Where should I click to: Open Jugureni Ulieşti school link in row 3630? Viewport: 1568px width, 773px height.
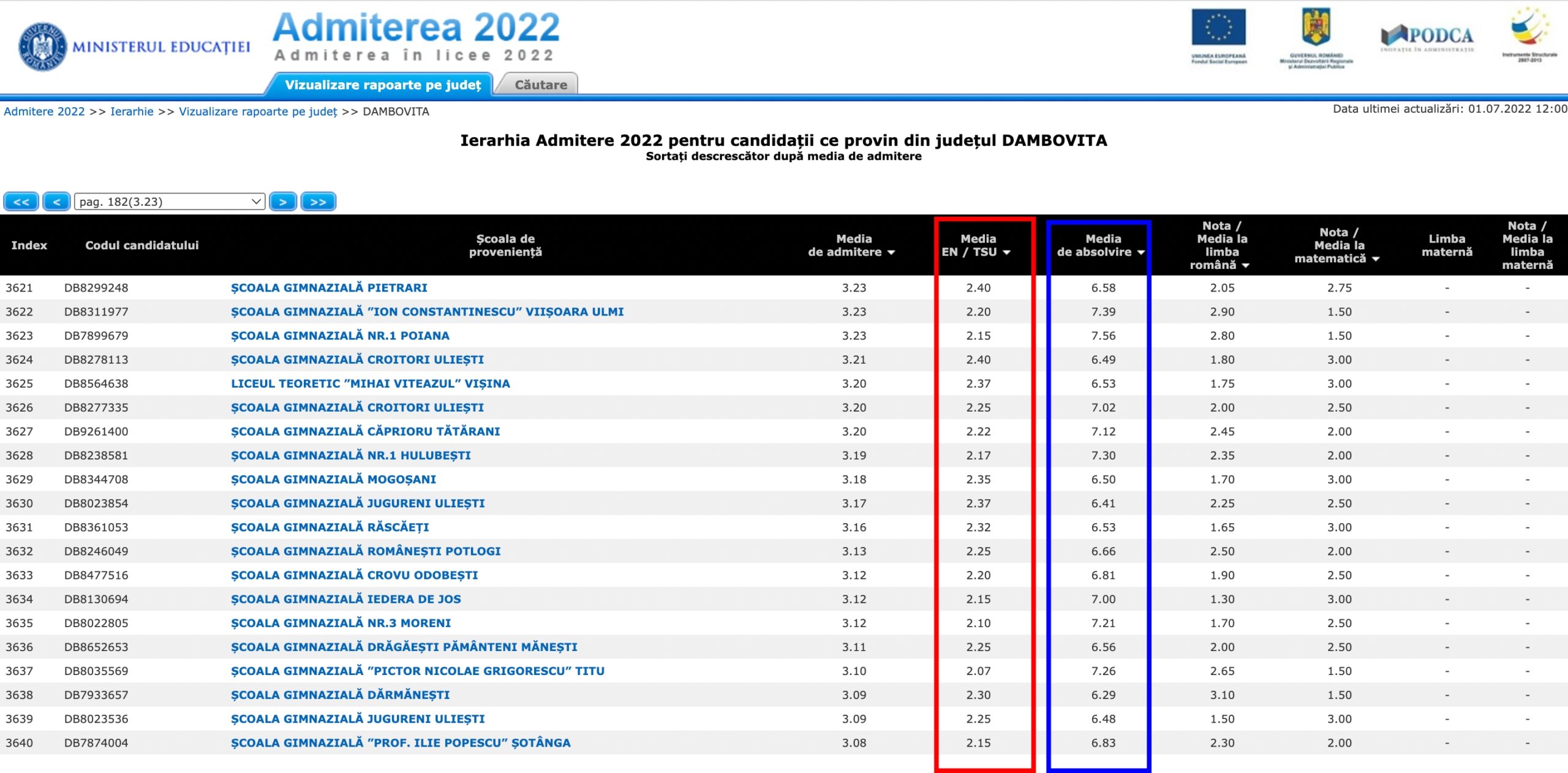tap(358, 503)
